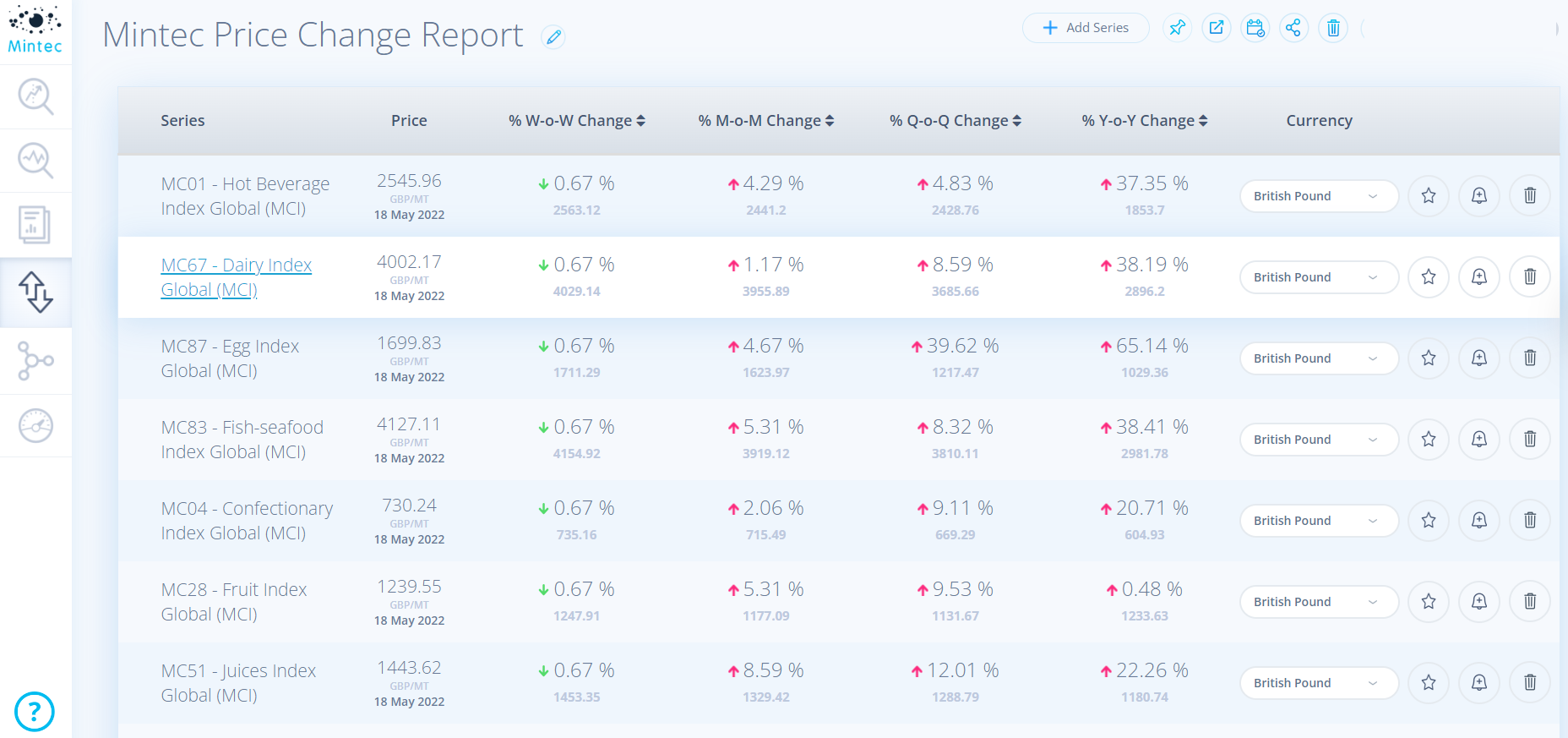Open the price change arrows sidebar tab
1568x738 pixels.
point(35,292)
